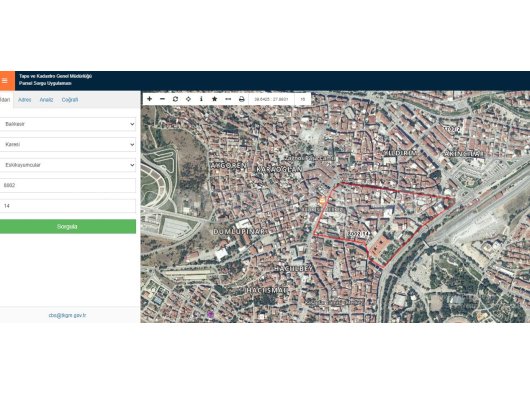Select the Coğrafi tab

(x=70, y=100)
